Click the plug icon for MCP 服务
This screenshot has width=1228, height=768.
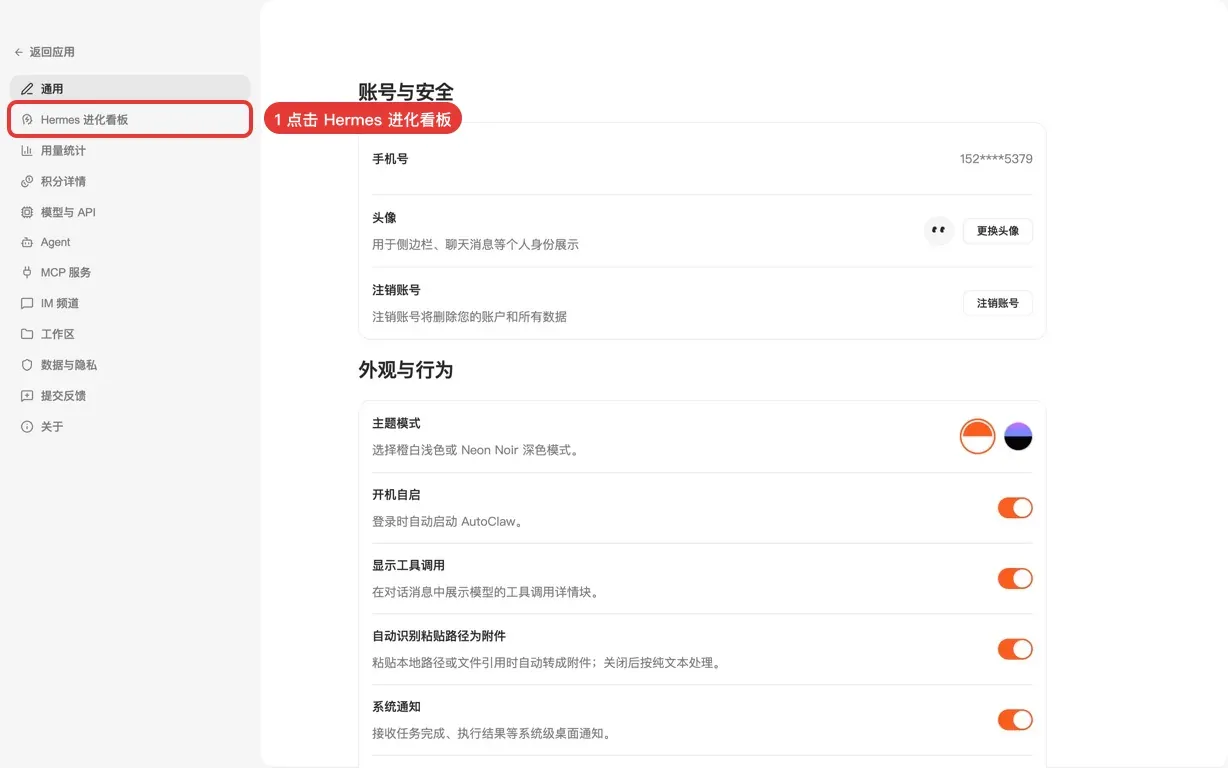(x=27, y=272)
